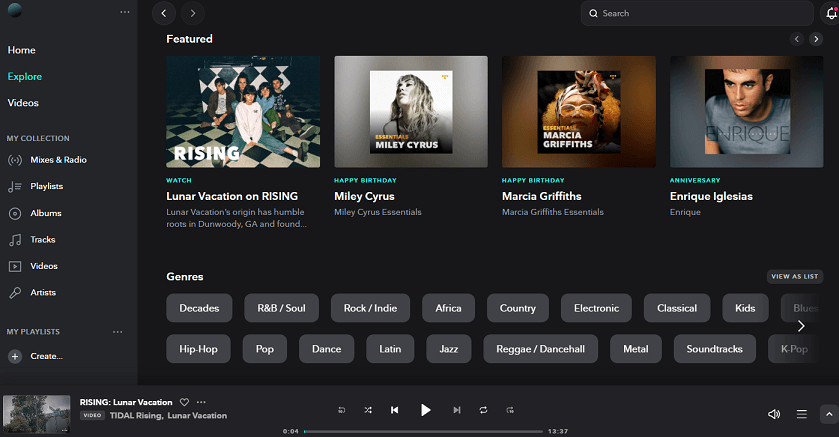Click the volume speaker icon
This screenshot has width=839, height=437.
[774, 414]
